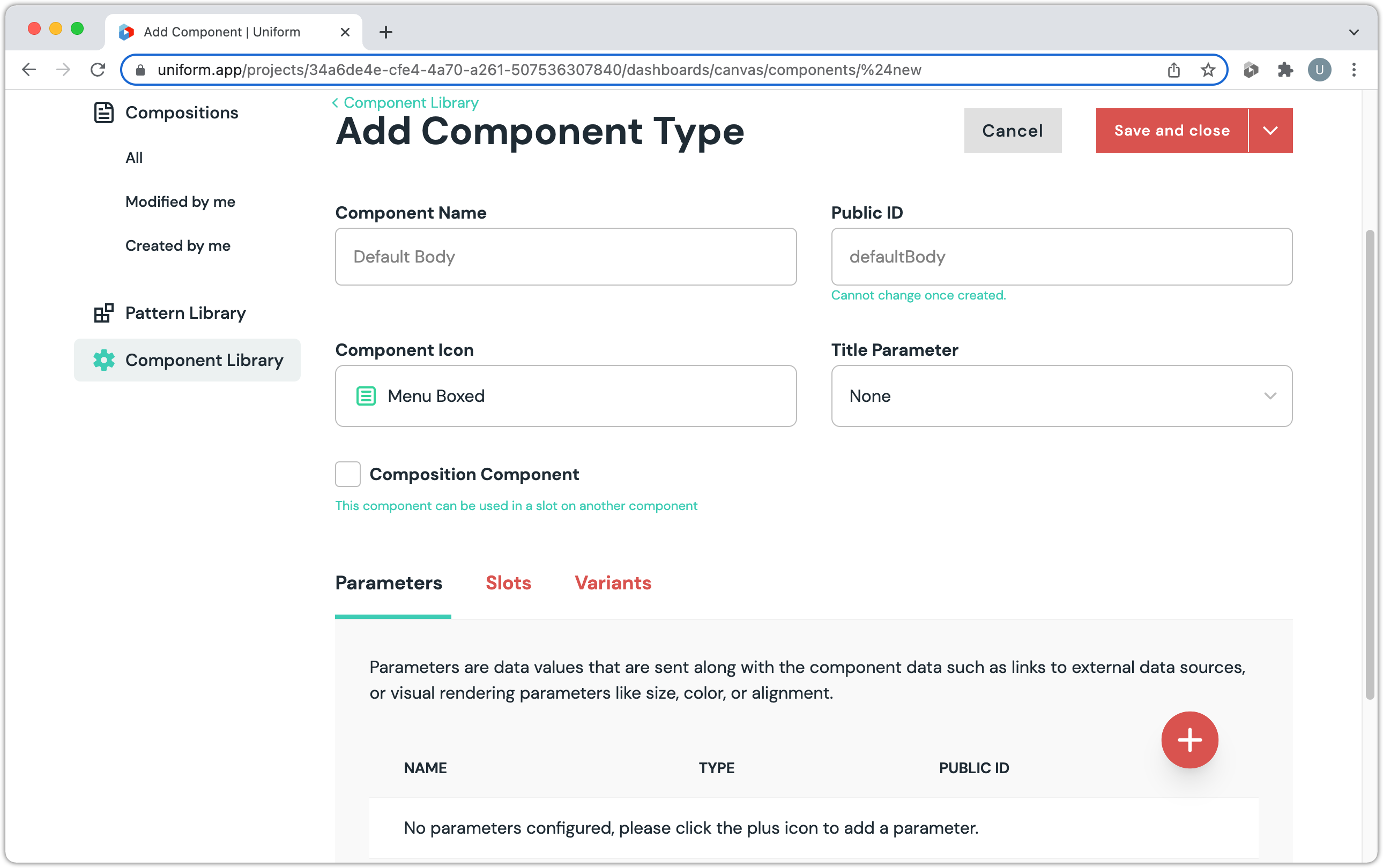Screen dimensions: 1383x868
Task: Expand the Save and close options arrow
Action: [x=1270, y=131]
